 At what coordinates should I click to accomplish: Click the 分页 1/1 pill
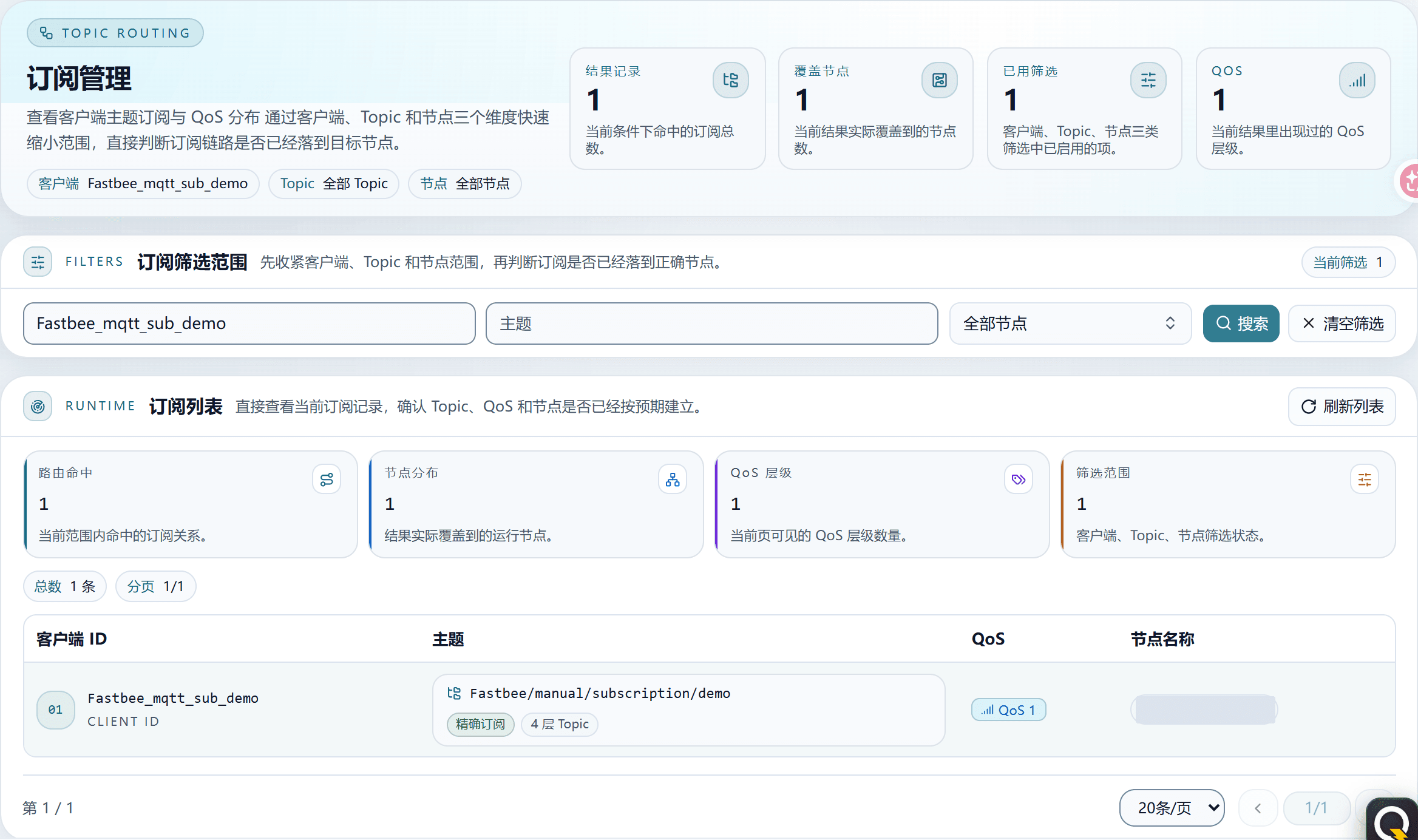coord(155,586)
